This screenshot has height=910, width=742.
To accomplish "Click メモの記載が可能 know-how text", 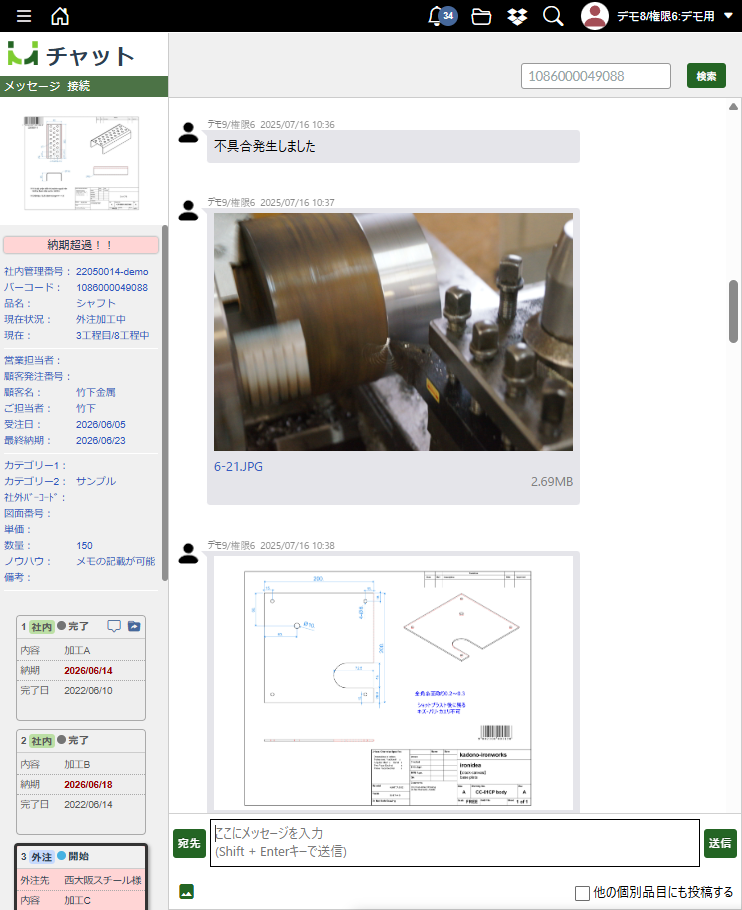I will [115, 561].
